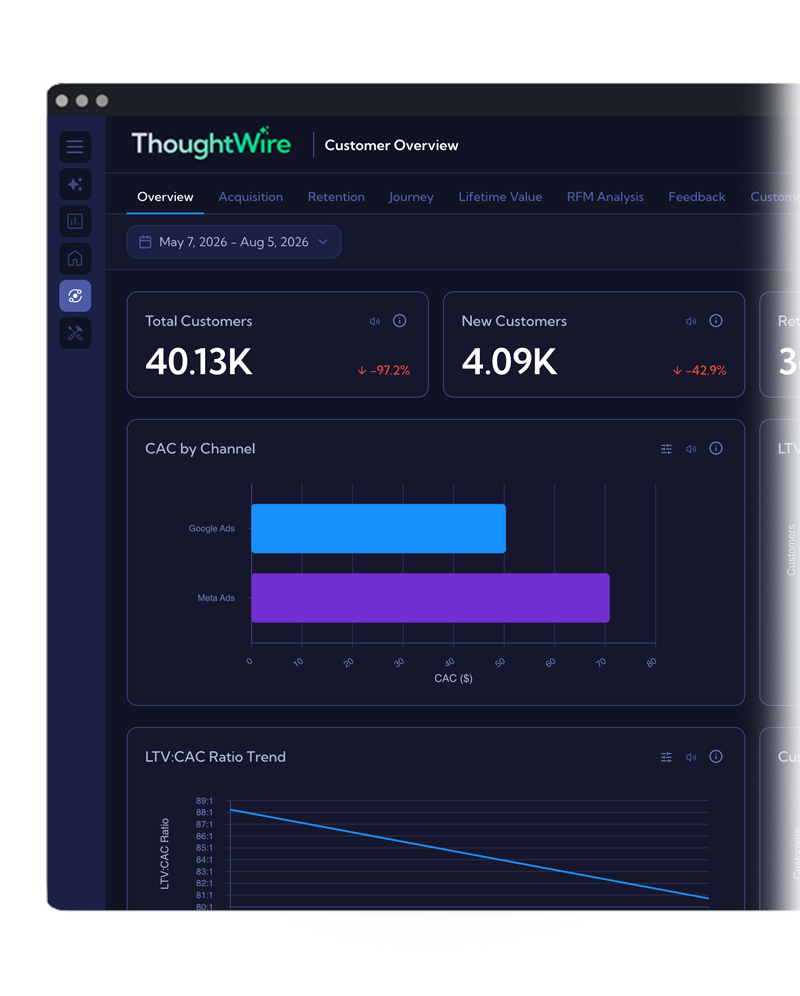Screen dimensions: 800x996
Task: Click the Google Ads axis label
Action: point(212,528)
